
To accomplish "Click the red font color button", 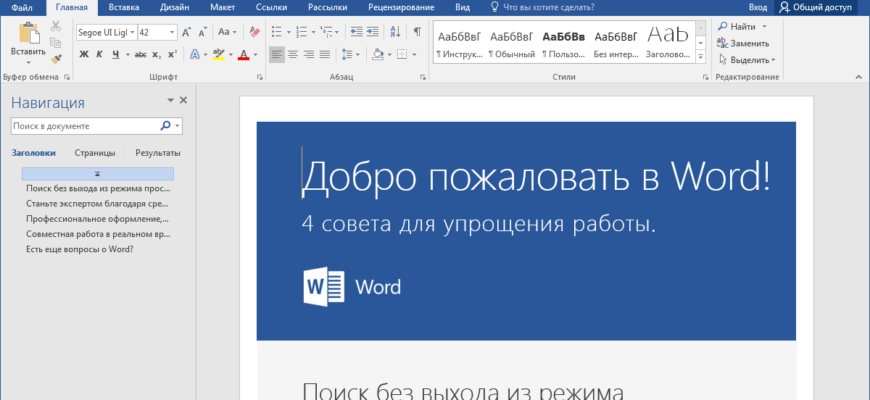I will pos(243,54).
